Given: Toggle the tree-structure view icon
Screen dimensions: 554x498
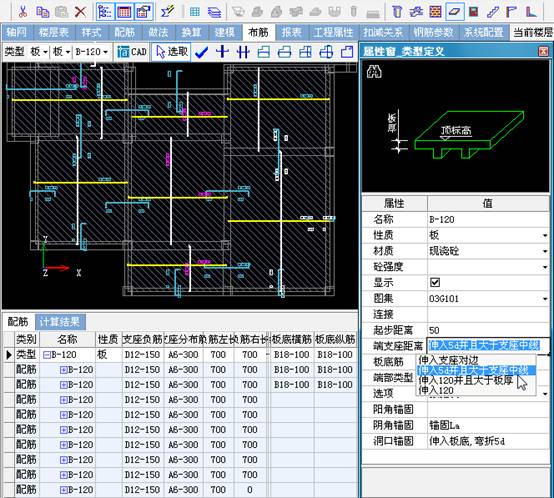Looking at the screenshot, I should click(105, 12).
